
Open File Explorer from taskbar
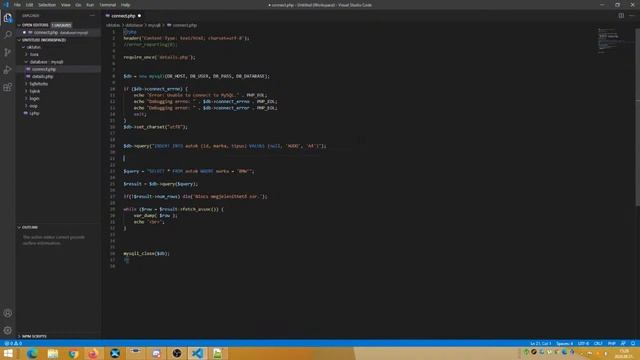click(x=53, y=353)
